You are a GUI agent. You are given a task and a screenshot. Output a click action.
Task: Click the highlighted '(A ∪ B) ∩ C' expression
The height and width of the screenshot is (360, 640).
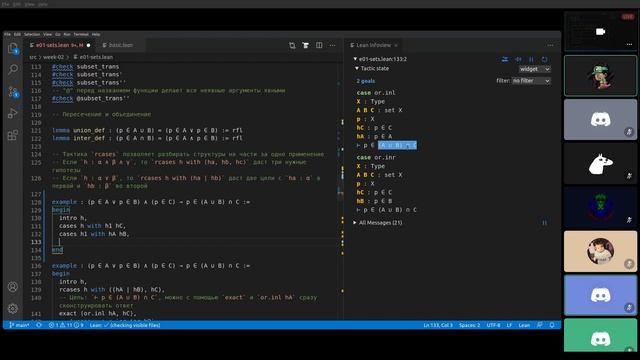coord(397,145)
